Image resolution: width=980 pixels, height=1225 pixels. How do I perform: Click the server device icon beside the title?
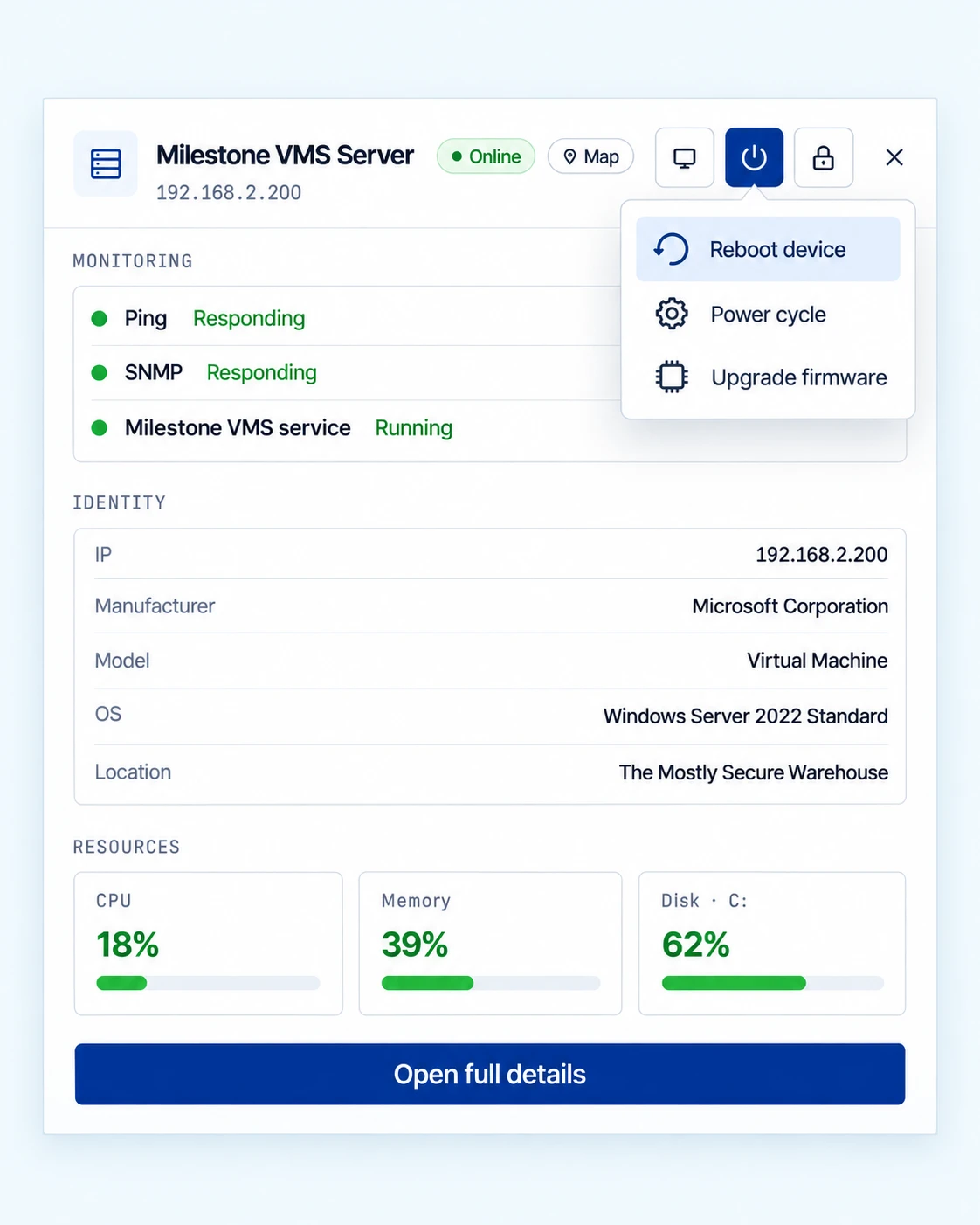(x=106, y=163)
